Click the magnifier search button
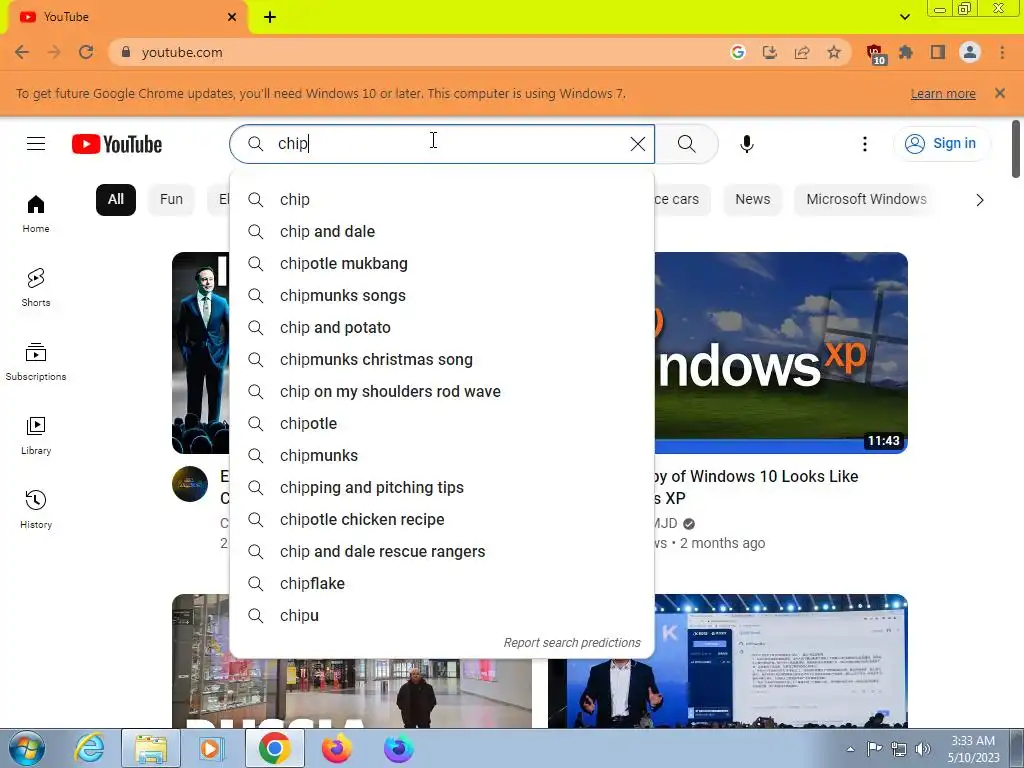1024x768 pixels. [x=686, y=144]
